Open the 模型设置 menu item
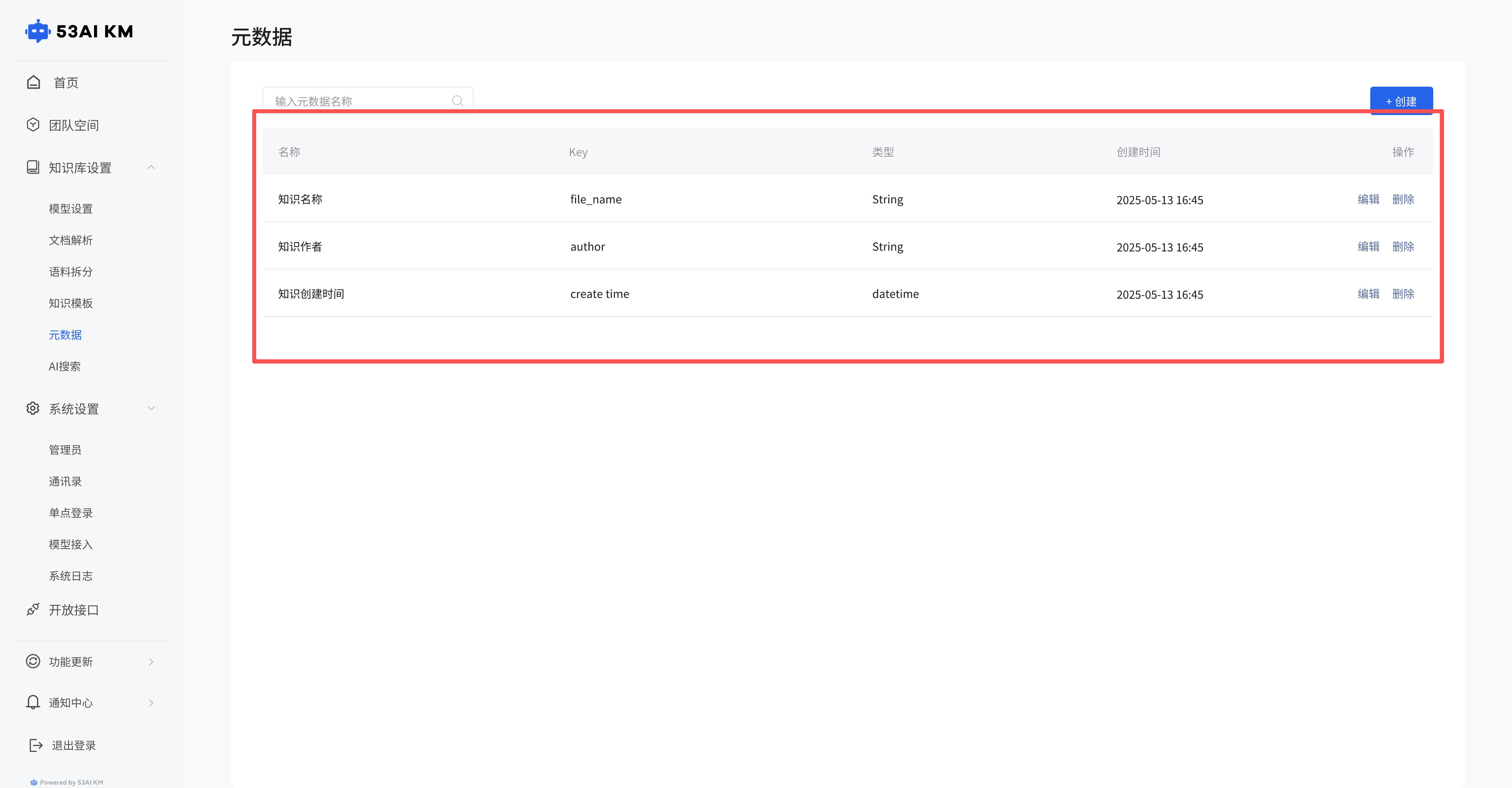This screenshot has height=788, width=1512. pos(70,209)
